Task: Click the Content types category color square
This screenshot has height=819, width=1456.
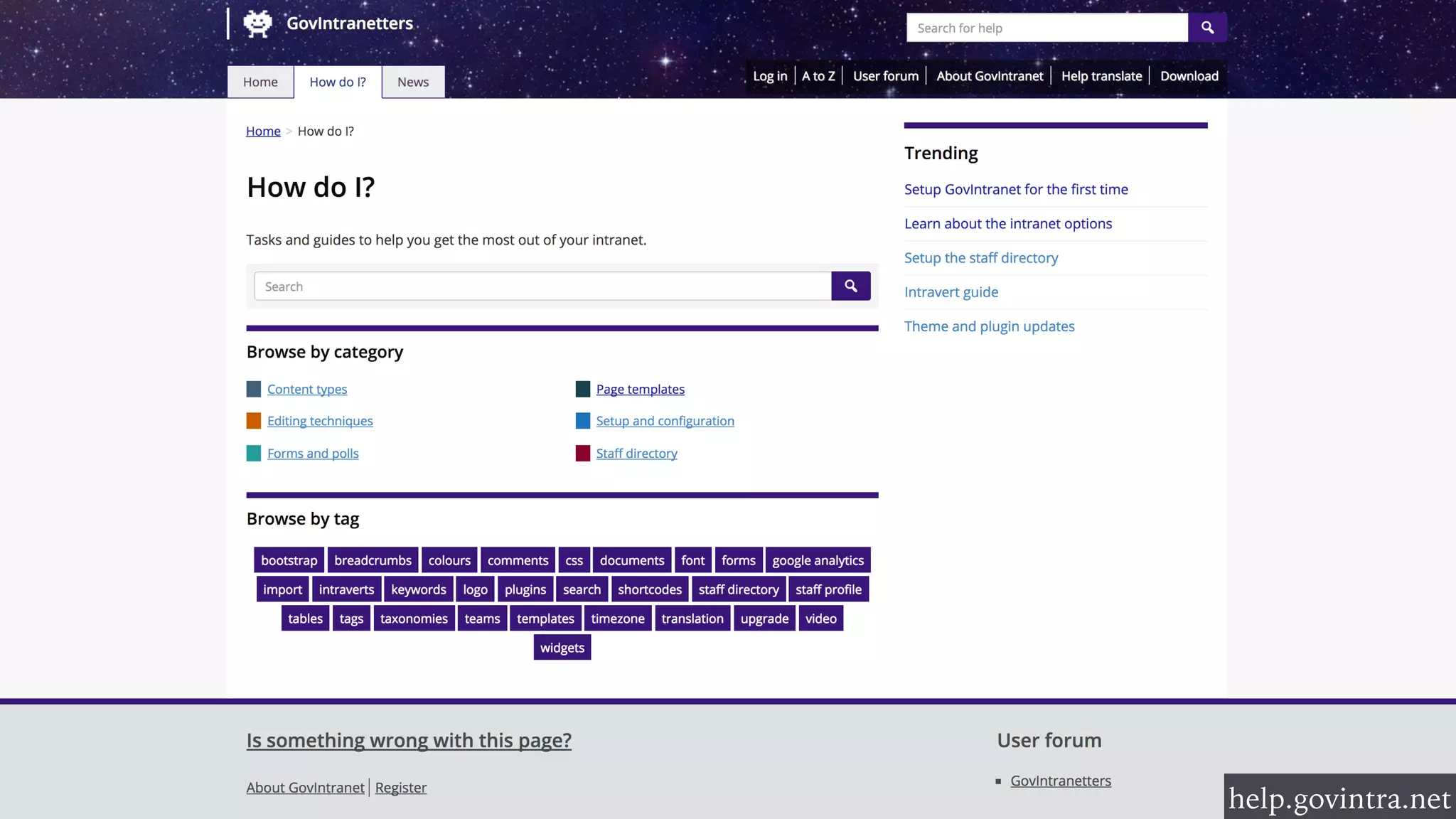Action: [x=254, y=389]
